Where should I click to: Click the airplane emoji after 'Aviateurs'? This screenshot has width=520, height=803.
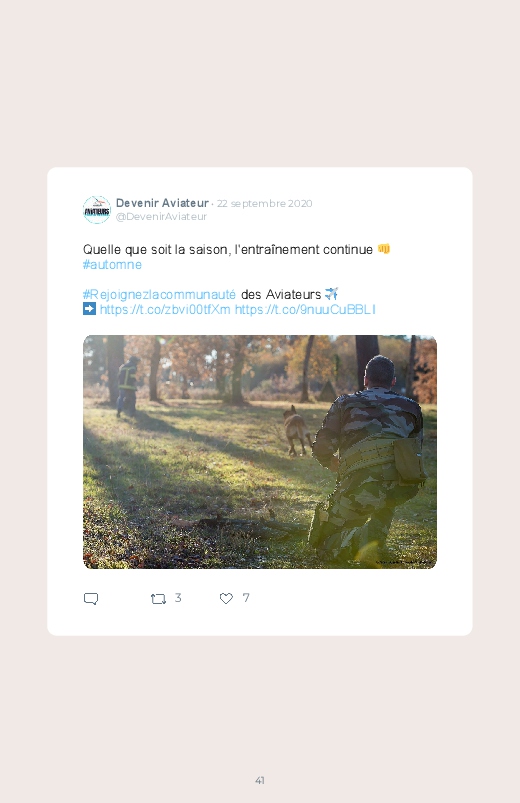331,294
